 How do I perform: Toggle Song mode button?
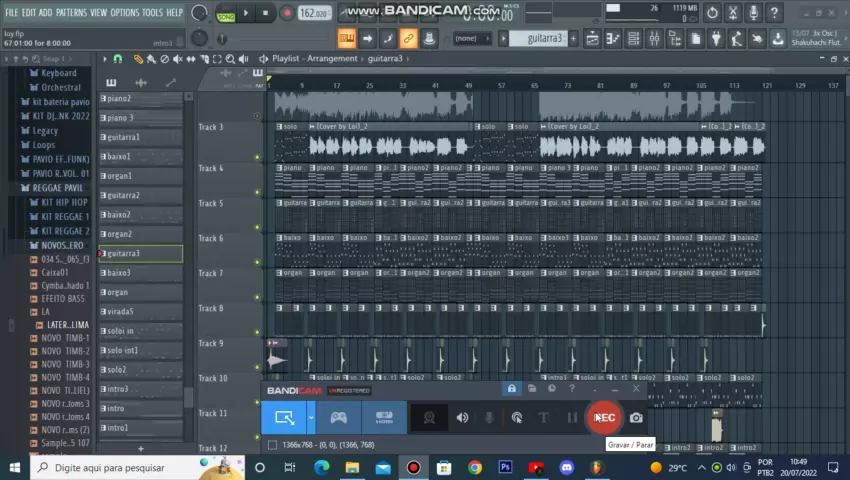pos(227,16)
